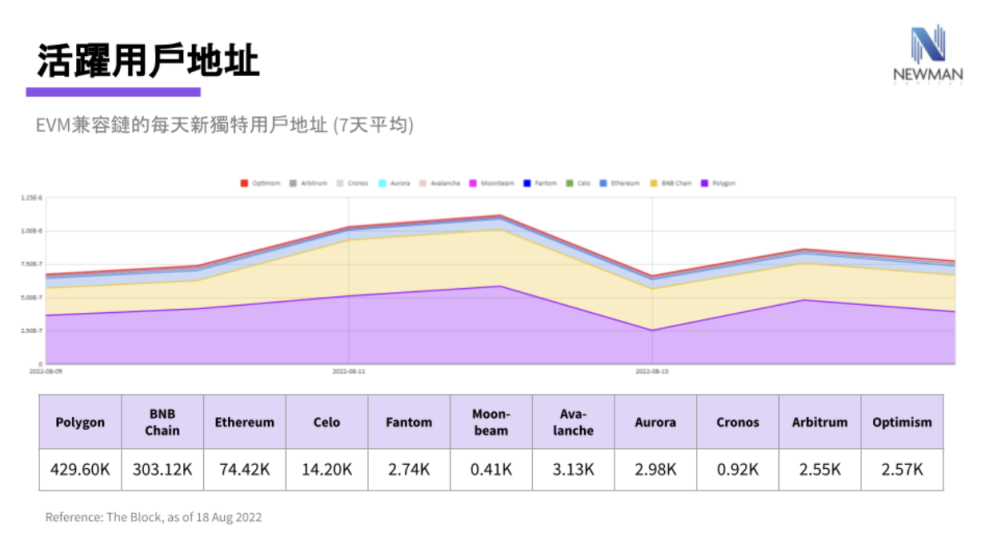The height and width of the screenshot is (533, 981).
Task: Select the Cronos table header cell
Action: click(x=738, y=422)
